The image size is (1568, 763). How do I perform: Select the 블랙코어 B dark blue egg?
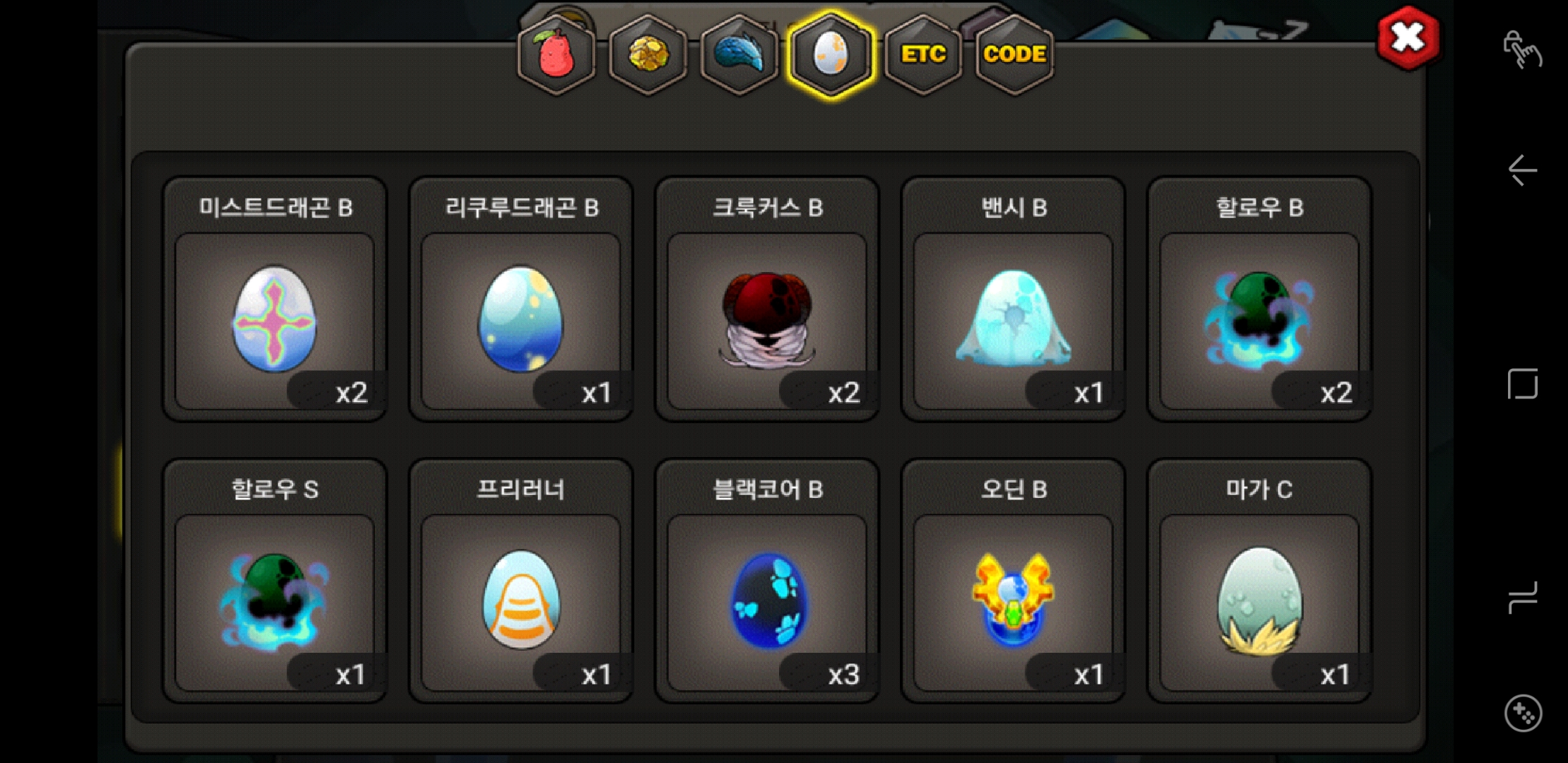coord(767,581)
